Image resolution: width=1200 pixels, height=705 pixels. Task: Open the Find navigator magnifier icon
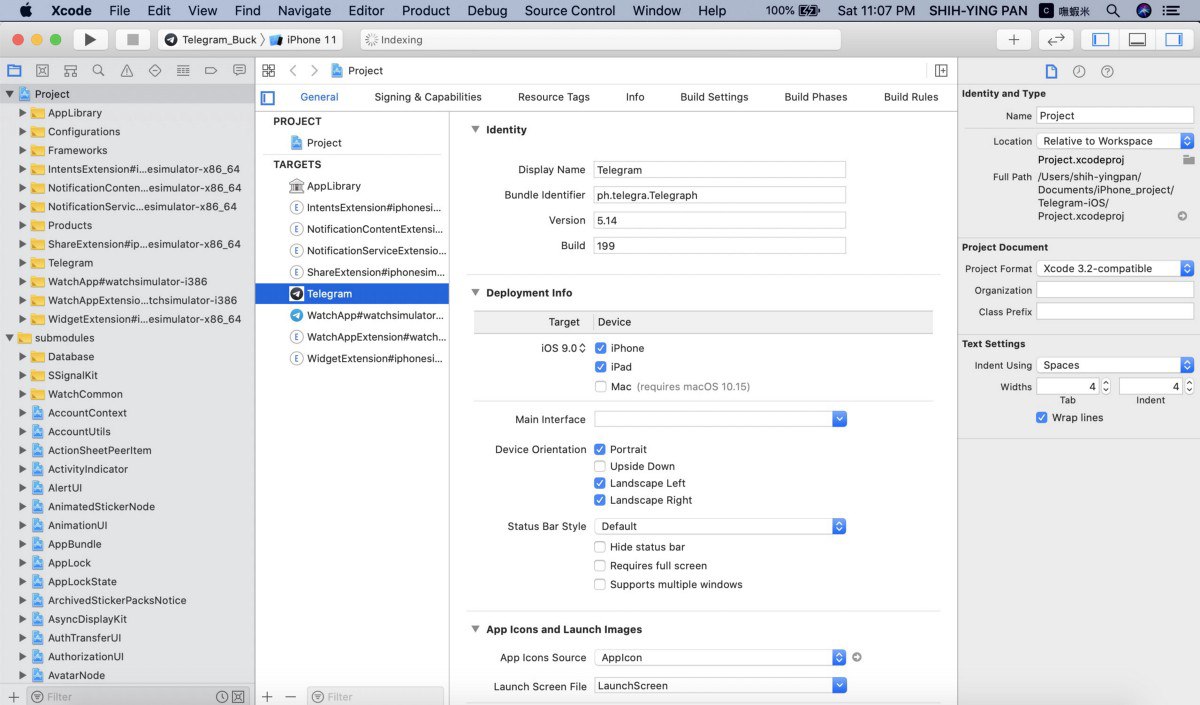[98, 71]
